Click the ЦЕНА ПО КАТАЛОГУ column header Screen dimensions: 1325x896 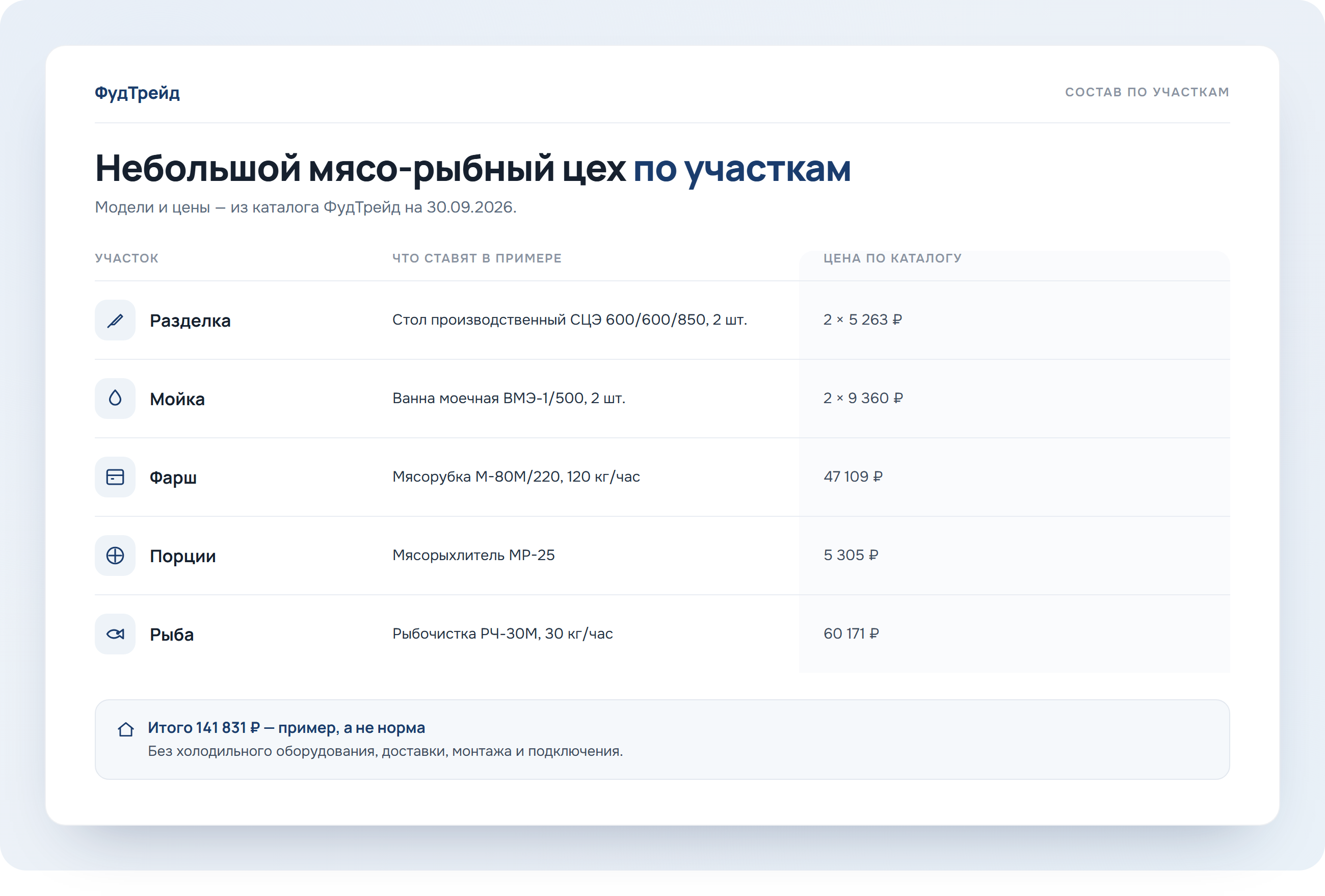(892, 258)
